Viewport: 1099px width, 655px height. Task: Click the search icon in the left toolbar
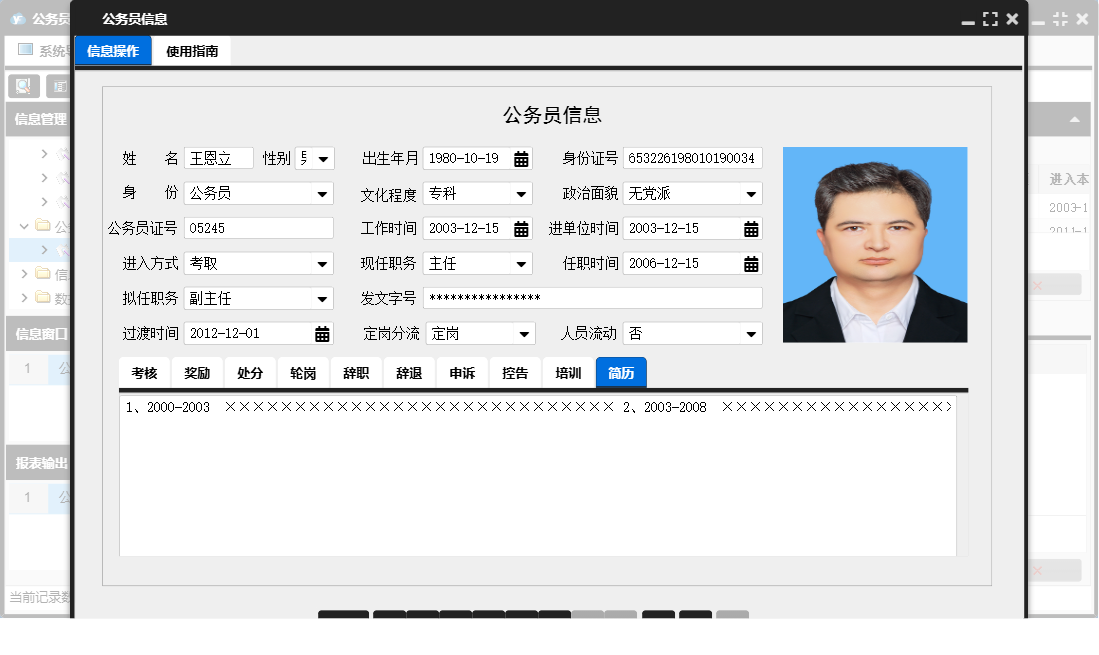[22, 86]
